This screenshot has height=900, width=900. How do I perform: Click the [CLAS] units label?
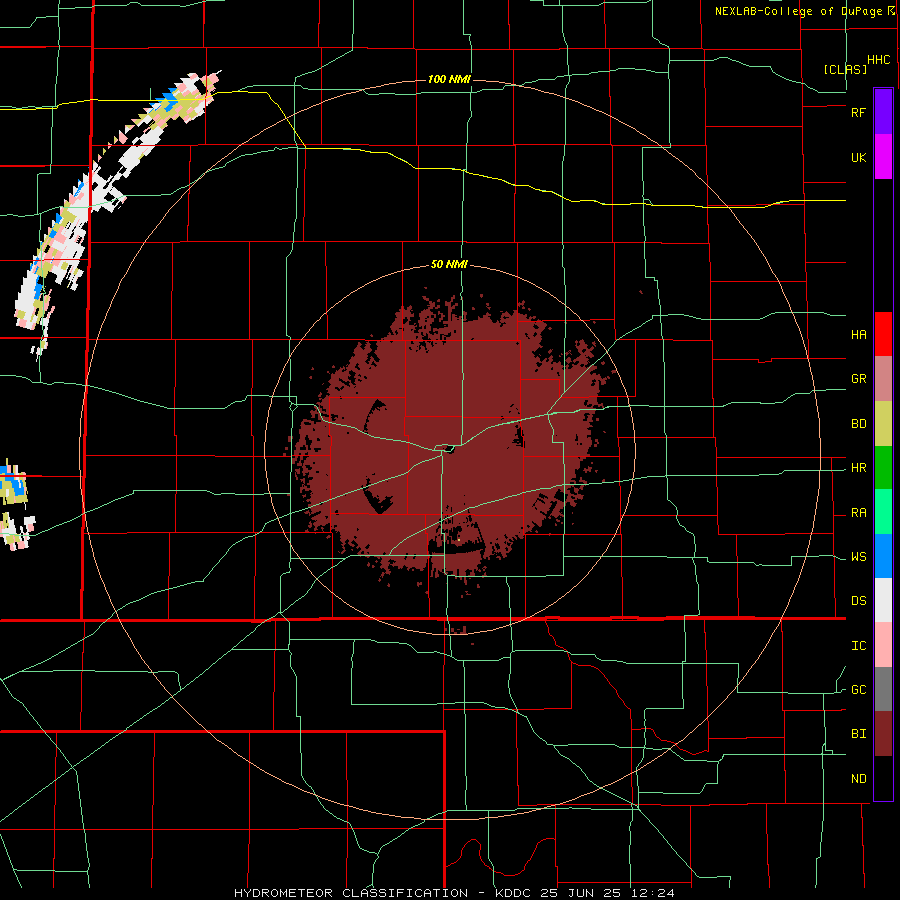click(x=845, y=69)
